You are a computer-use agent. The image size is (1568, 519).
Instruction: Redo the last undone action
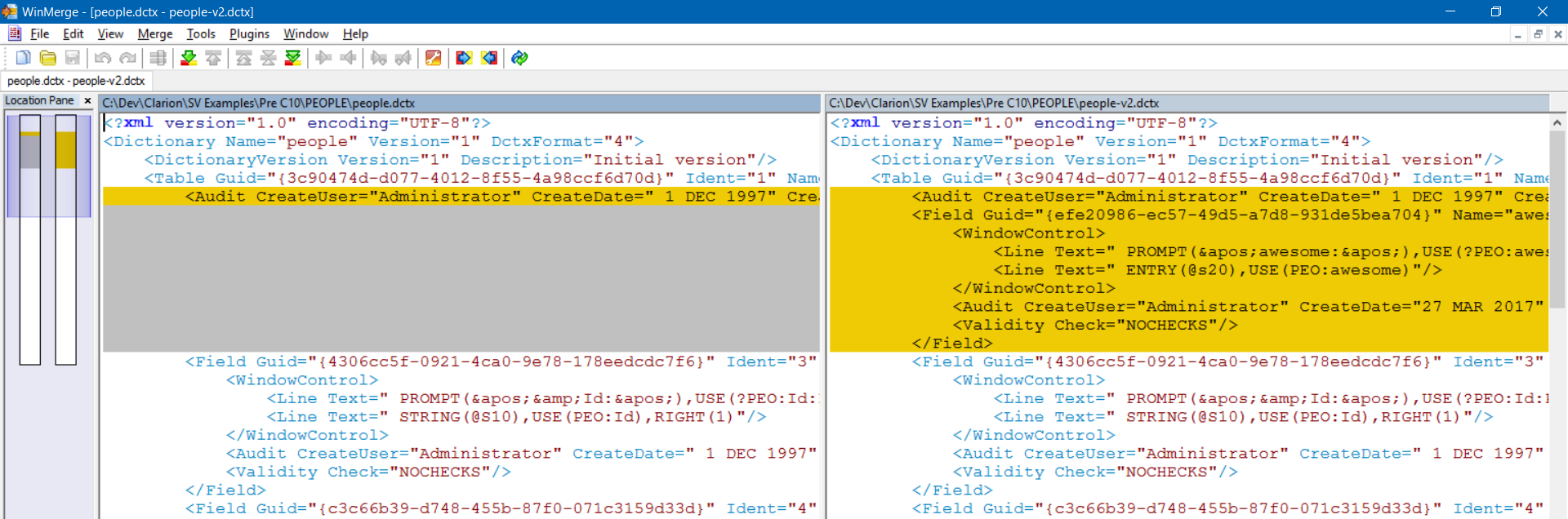point(127,58)
